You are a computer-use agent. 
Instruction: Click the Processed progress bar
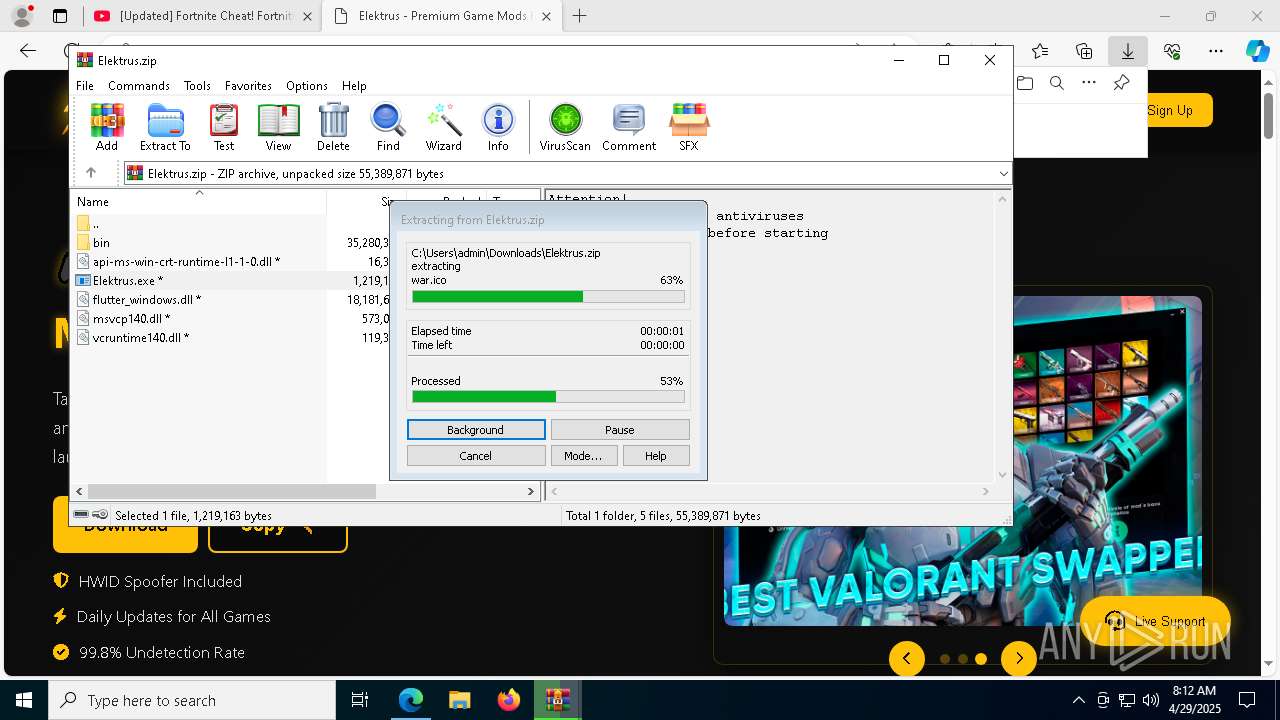click(x=548, y=397)
